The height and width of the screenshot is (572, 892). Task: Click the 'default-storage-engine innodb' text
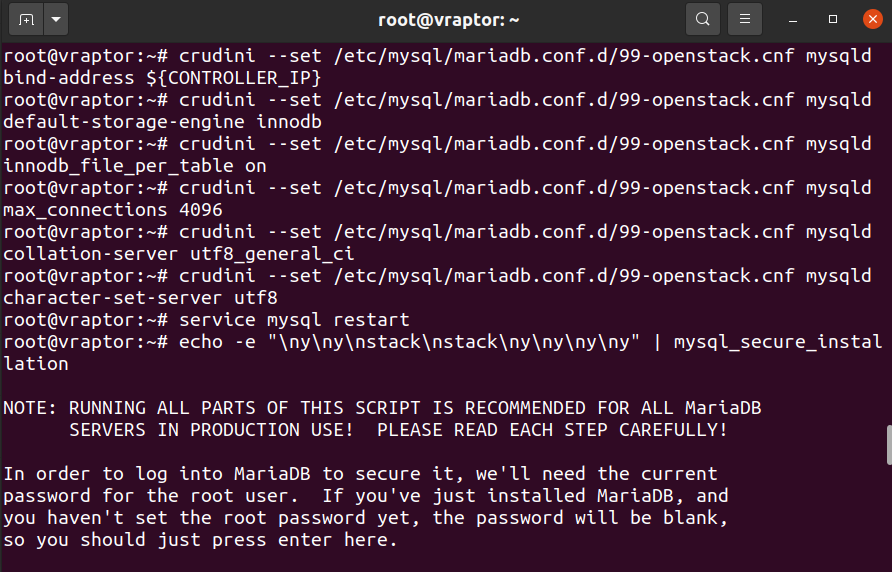162,122
